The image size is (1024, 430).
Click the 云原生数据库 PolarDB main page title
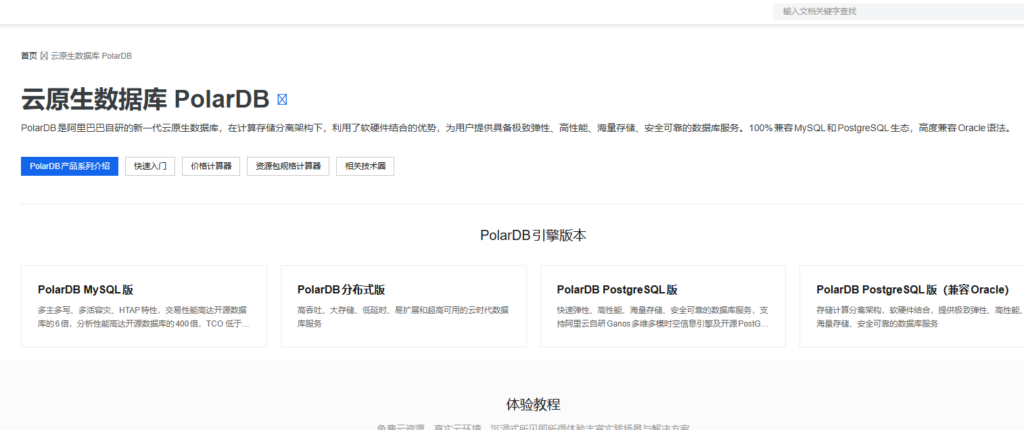coord(145,100)
